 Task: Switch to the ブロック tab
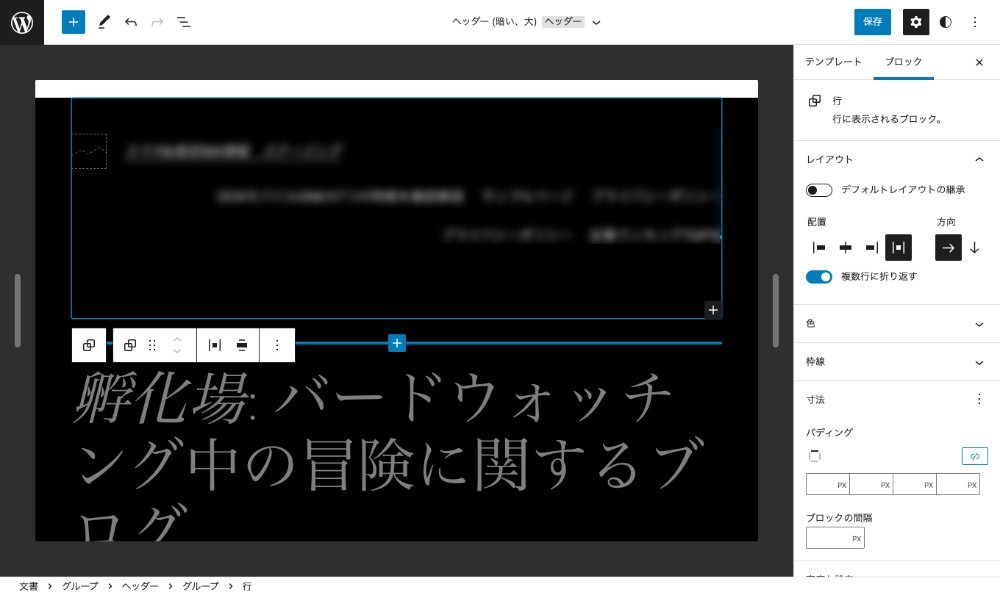click(x=903, y=62)
